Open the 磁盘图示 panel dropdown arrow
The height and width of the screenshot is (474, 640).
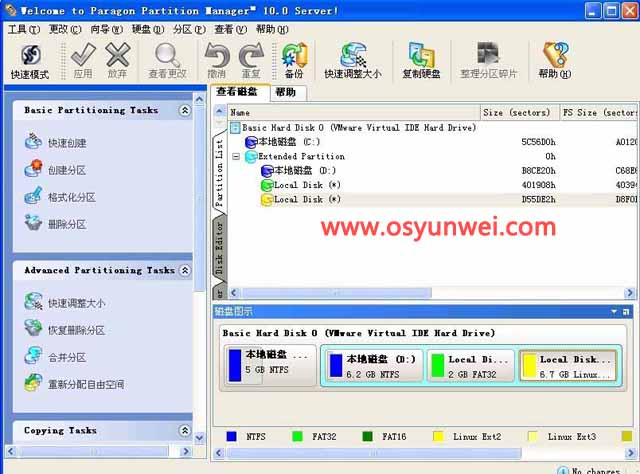614,312
